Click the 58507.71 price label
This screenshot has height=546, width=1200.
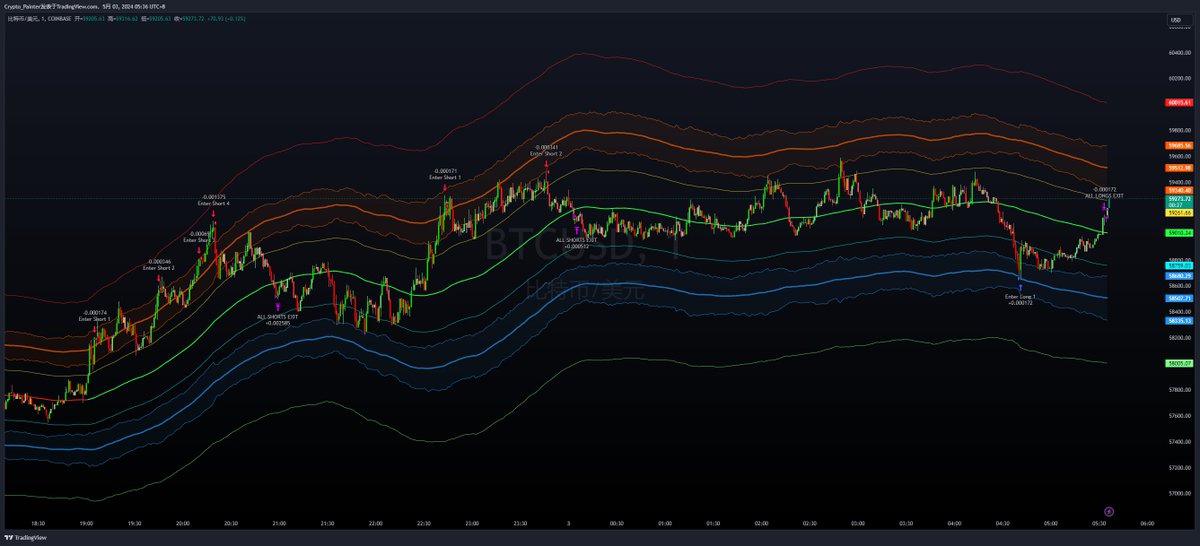pos(1180,298)
